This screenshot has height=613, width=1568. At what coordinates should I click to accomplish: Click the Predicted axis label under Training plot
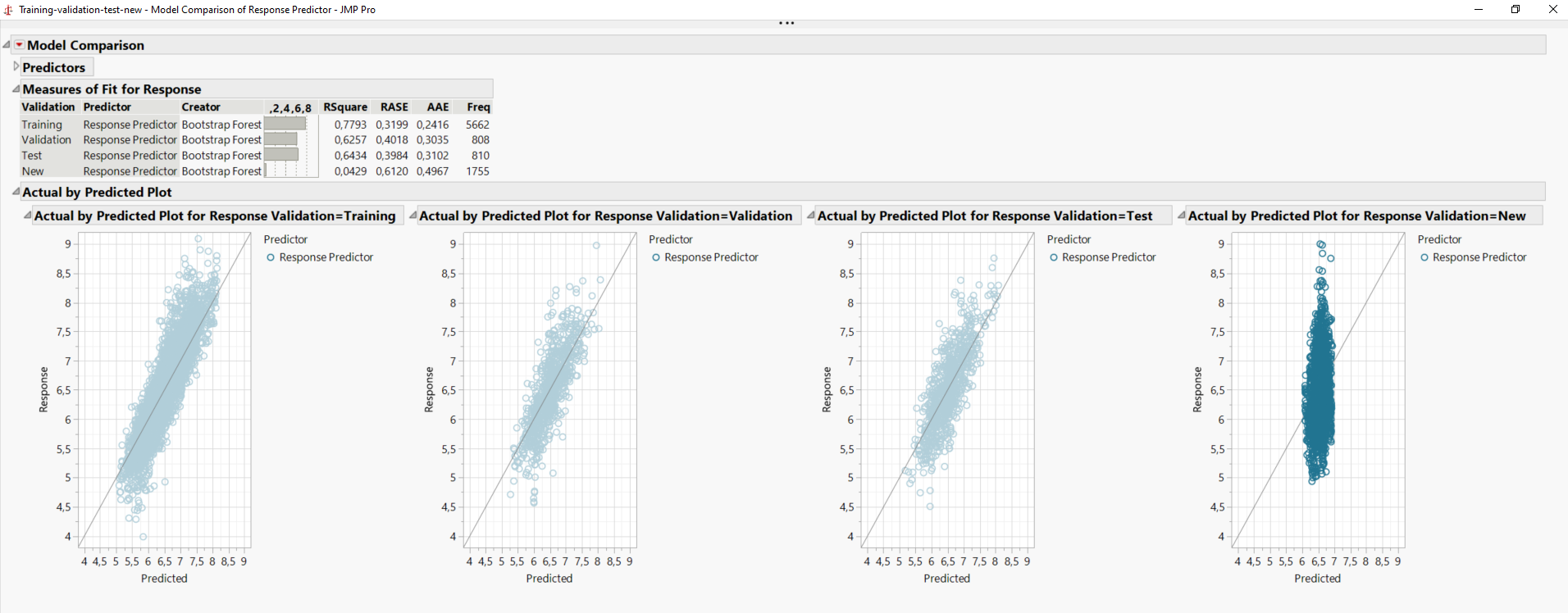(164, 579)
